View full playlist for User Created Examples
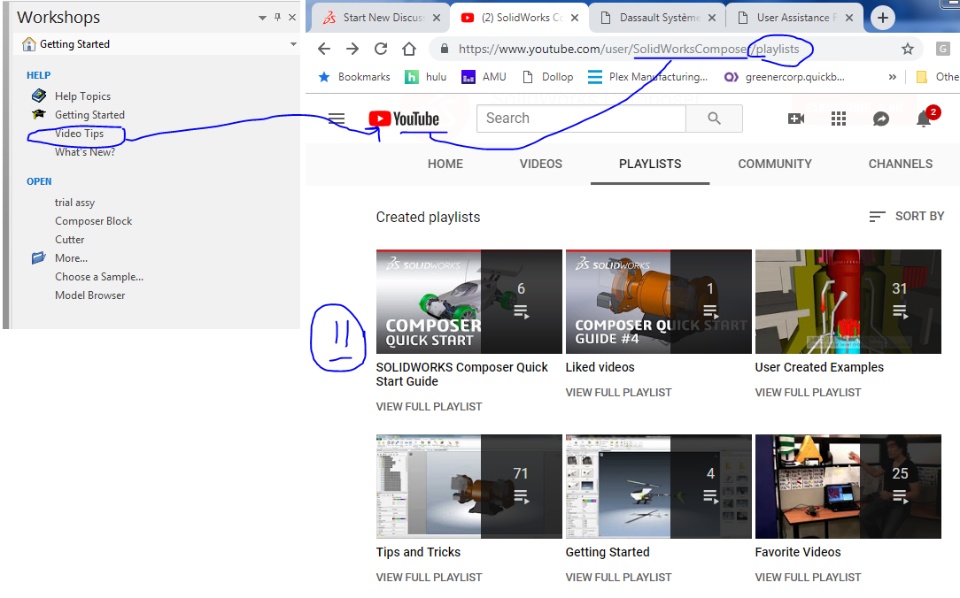960x598 pixels. tap(808, 392)
